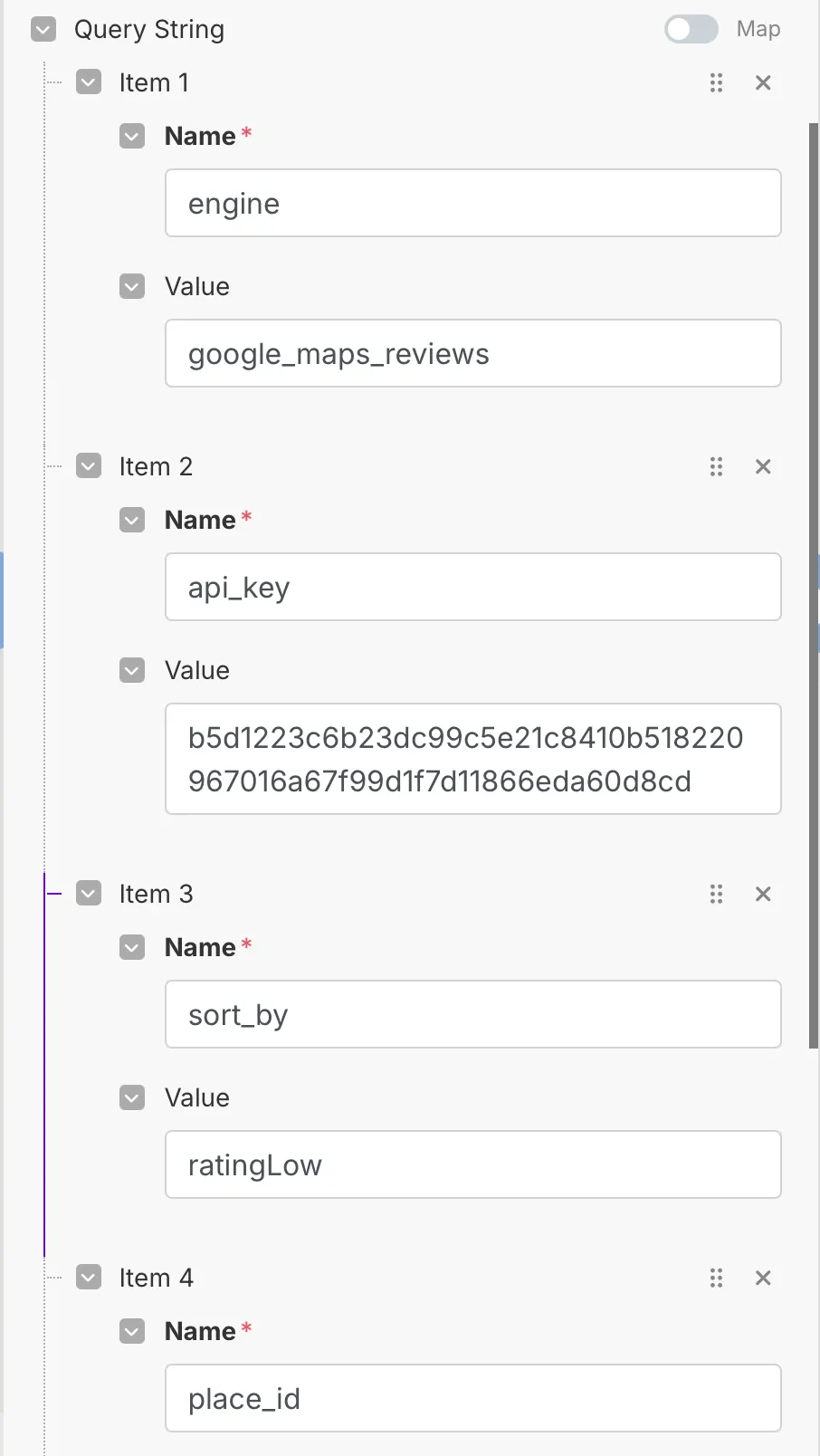Click the drag handle of Item 4
Screen dimensions: 820x1456
pos(716,1279)
